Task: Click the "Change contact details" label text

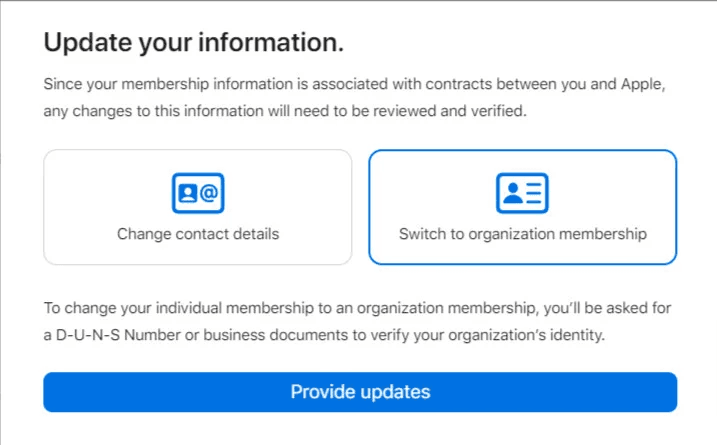Action: click(198, 234)
